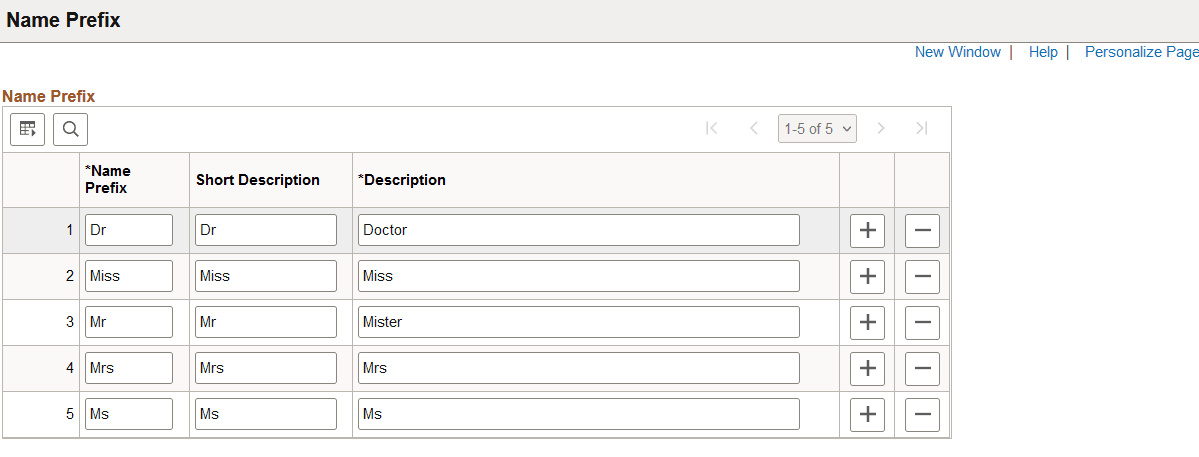
Task: Click the Find search magnifier icon
Action: point(71,129)
